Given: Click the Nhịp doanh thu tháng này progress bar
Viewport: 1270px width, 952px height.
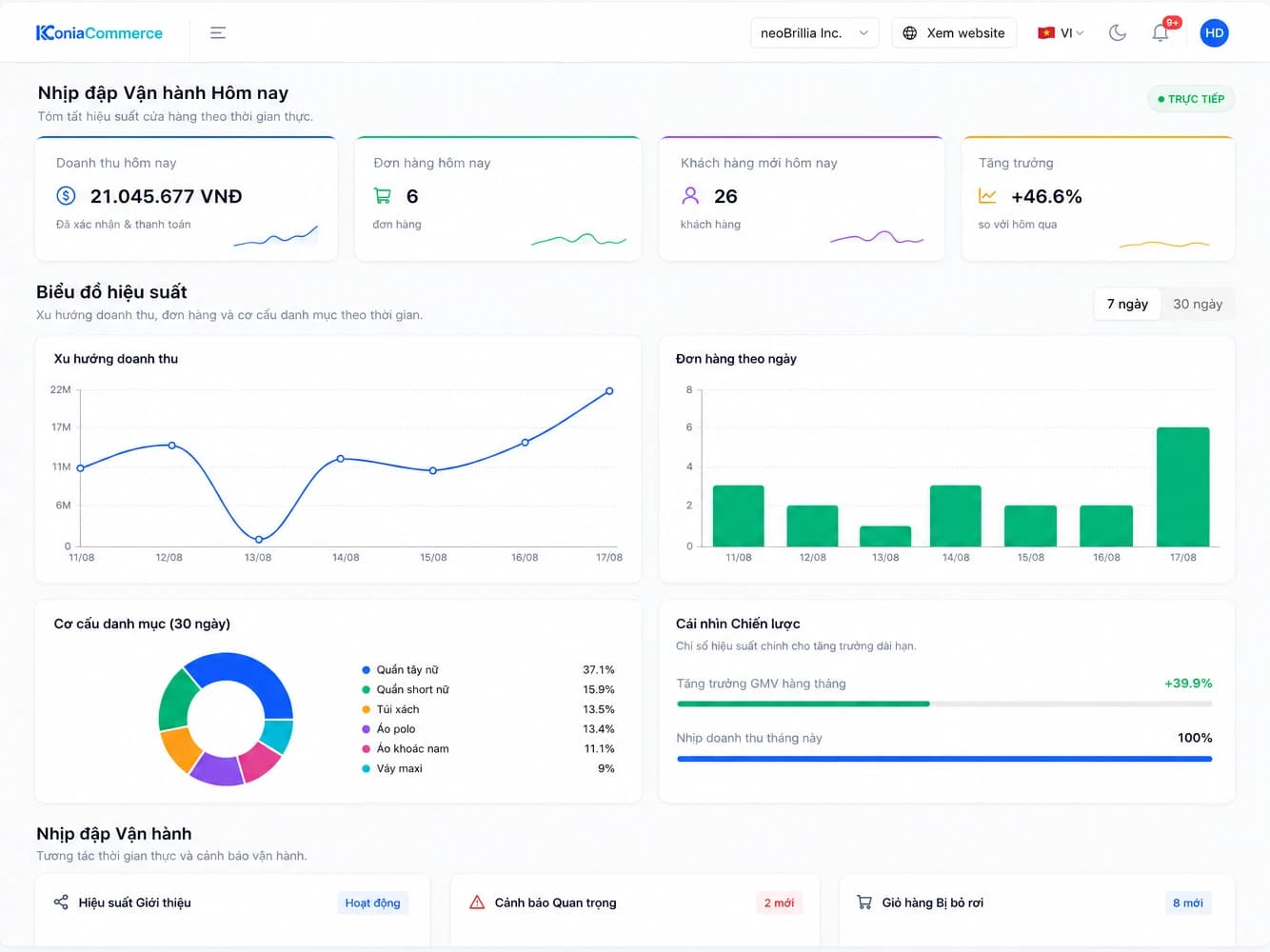Looking at the screenshot, I should [x=944, y=759].
